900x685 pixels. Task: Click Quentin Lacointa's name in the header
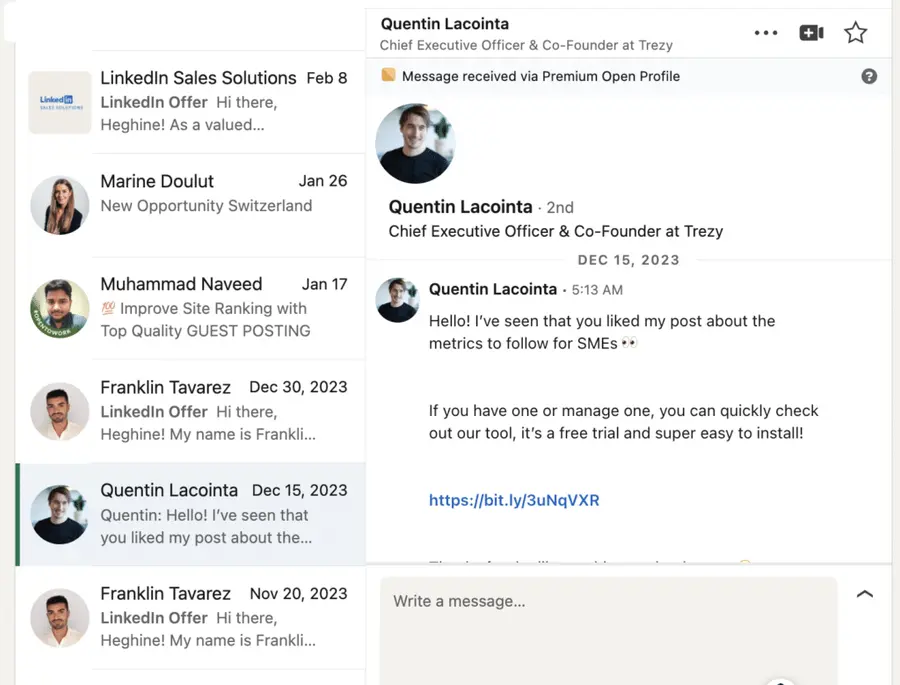pos(444,23)
